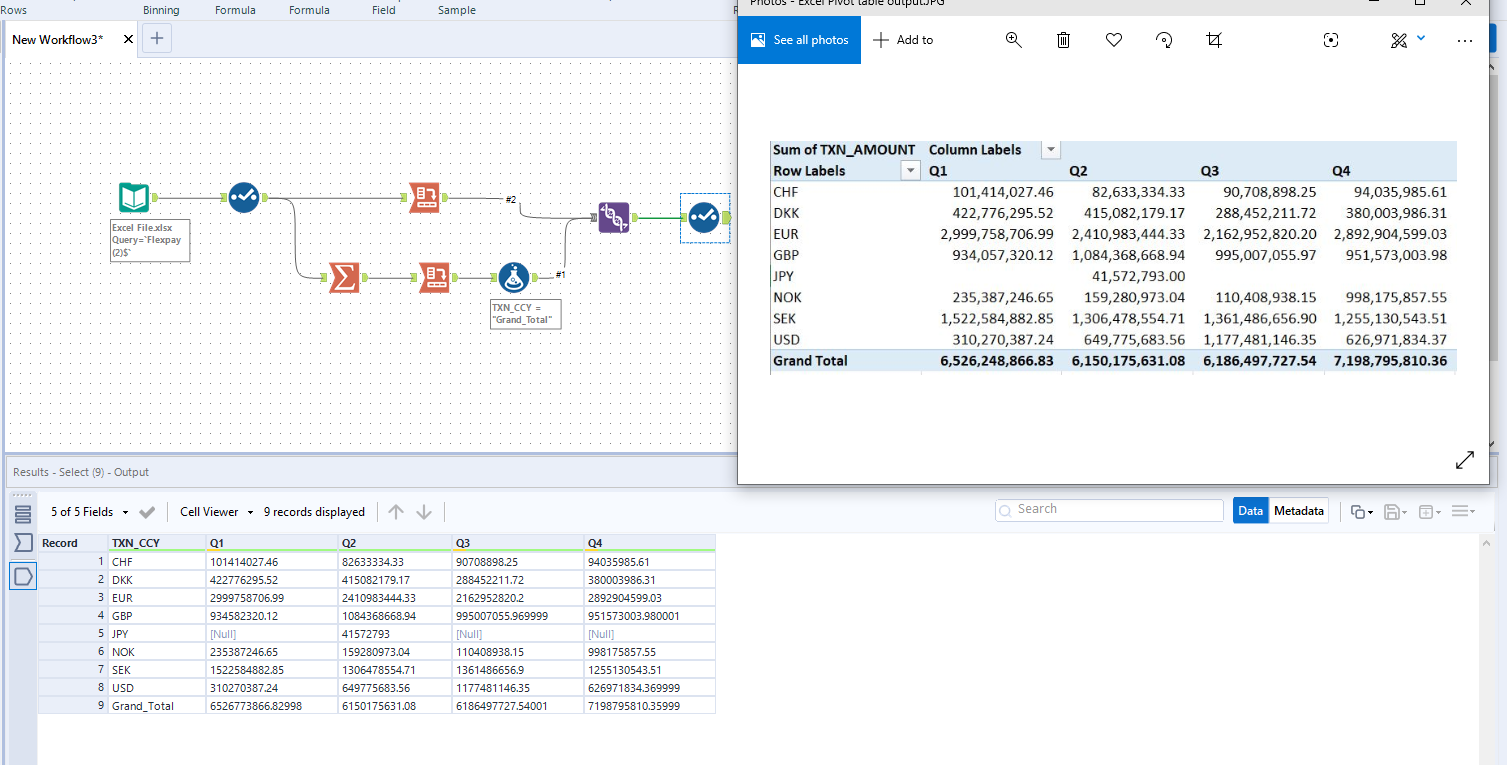Click the Rotate icon in Photos toolbar
Image resolution: width=1507 pixels, height=765 pixels.
pos(1163,40)
